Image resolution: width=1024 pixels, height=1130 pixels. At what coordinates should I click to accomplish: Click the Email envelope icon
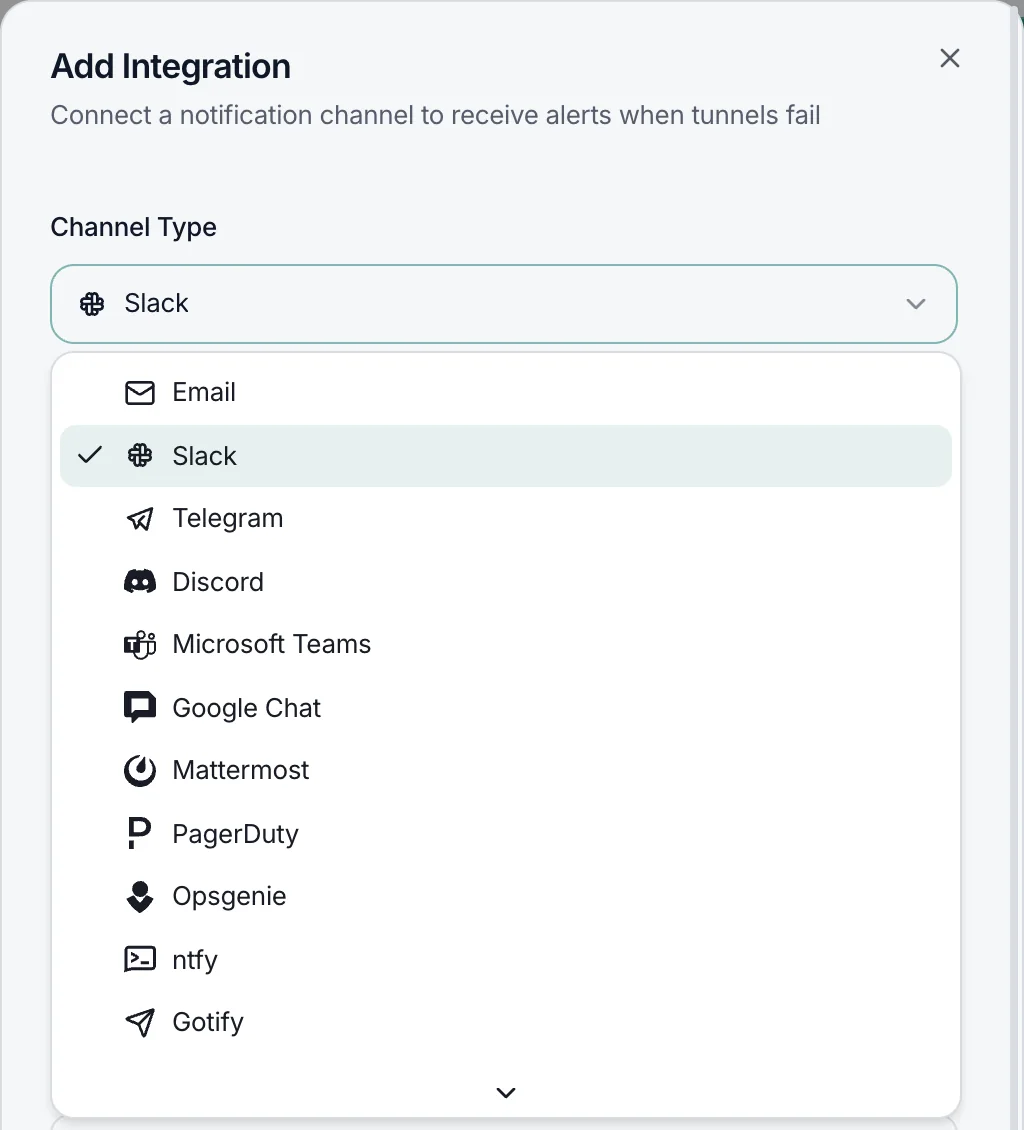pyautogui.click(x=140, y=393)
